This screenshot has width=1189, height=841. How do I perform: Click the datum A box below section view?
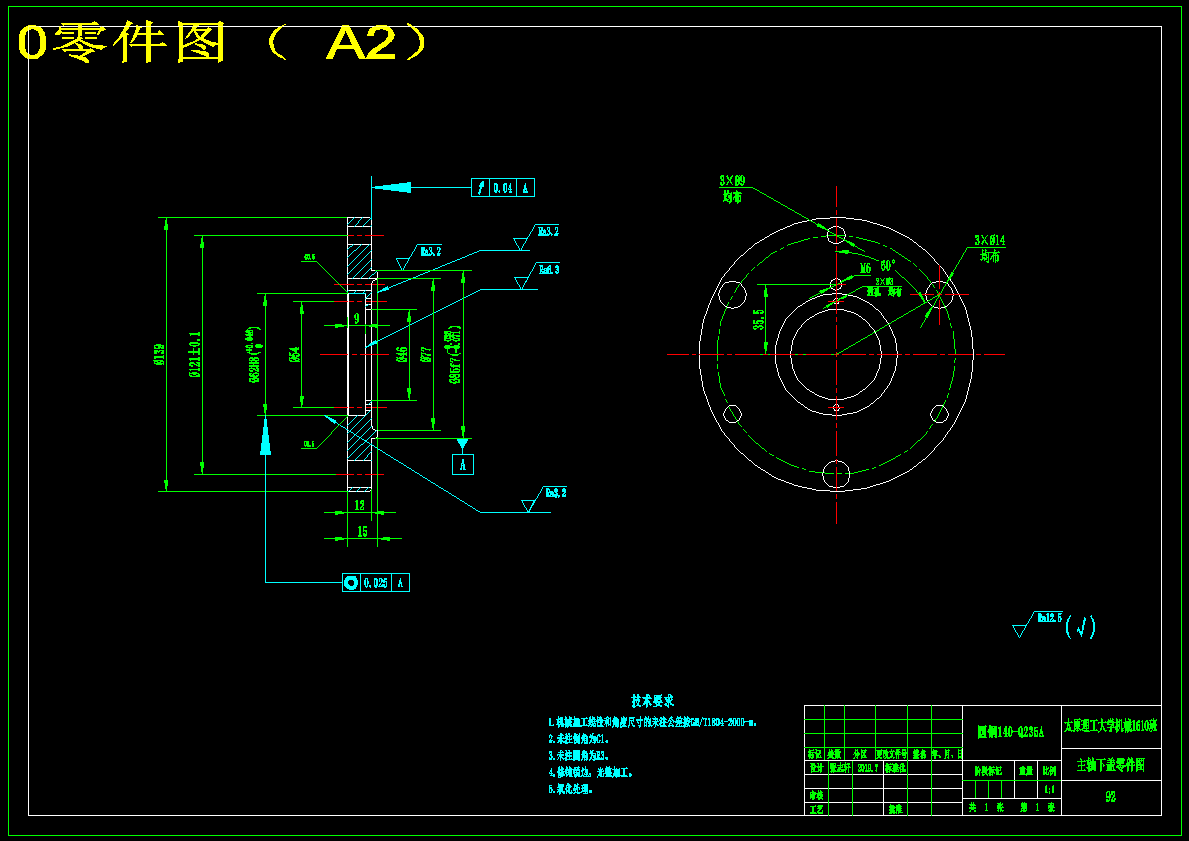pyautogui.click(x=463, y=464)
